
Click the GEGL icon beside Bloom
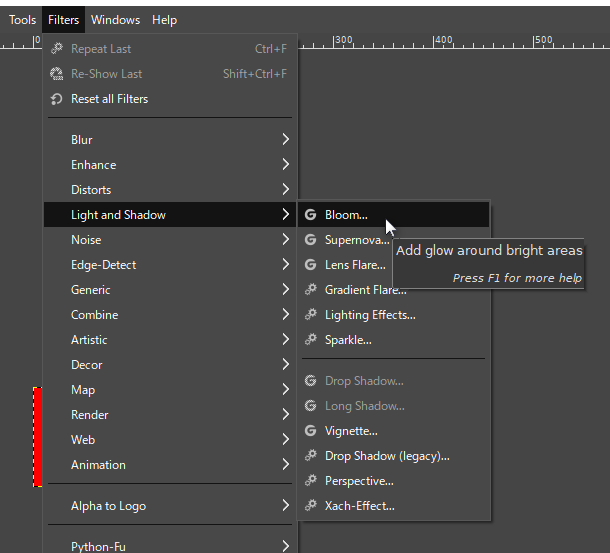pos(311,215)
